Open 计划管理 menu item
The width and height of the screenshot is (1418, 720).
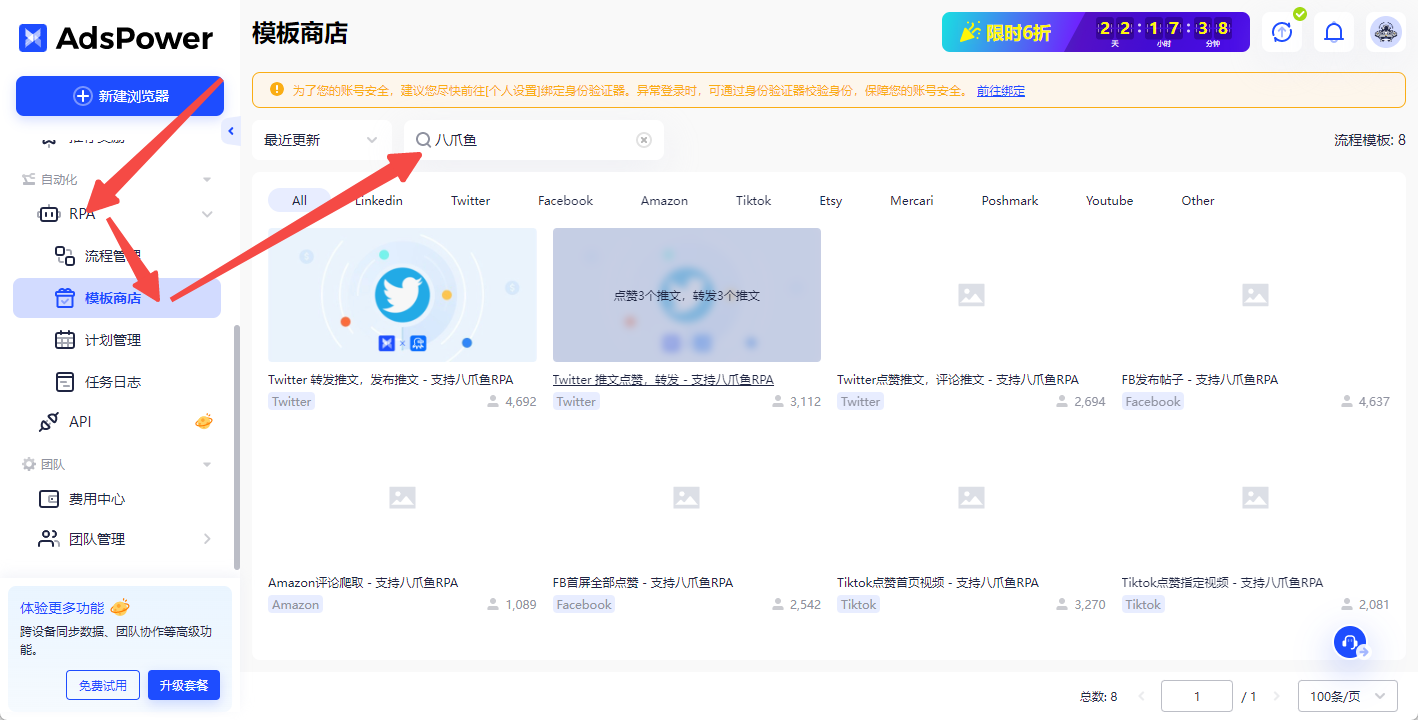tap(117, 340)
